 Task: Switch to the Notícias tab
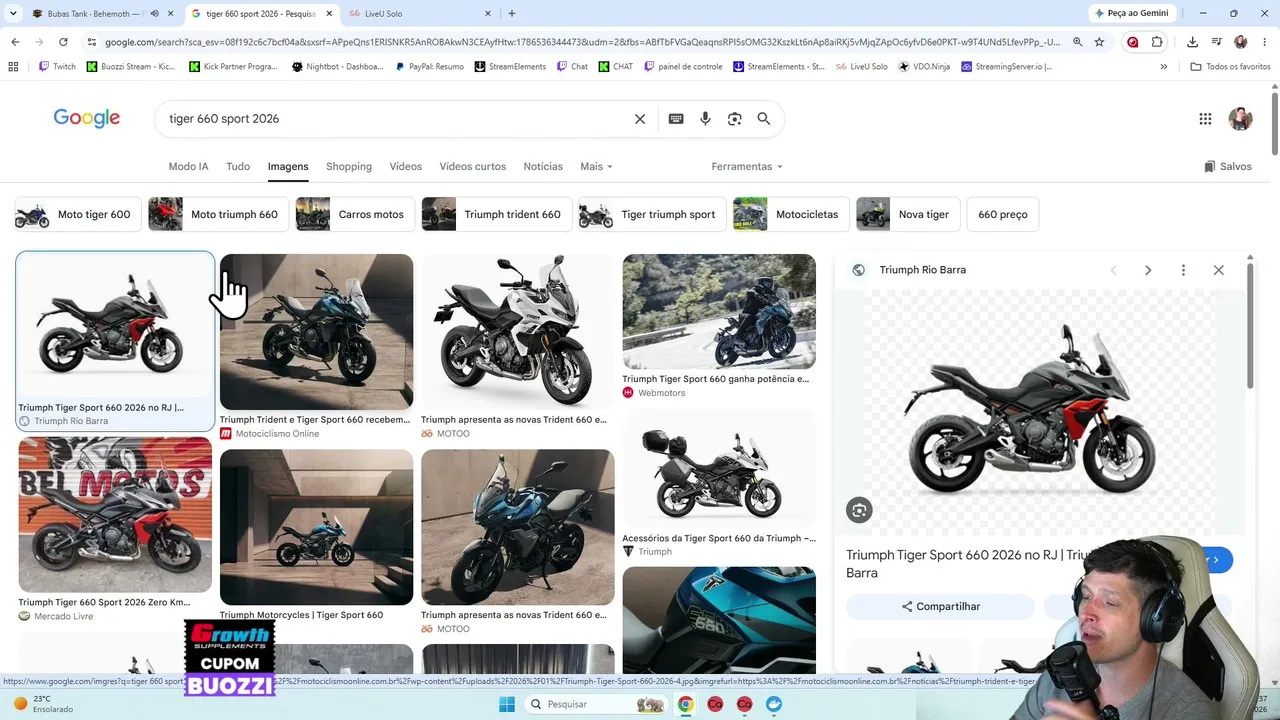(x=543, y=166)
